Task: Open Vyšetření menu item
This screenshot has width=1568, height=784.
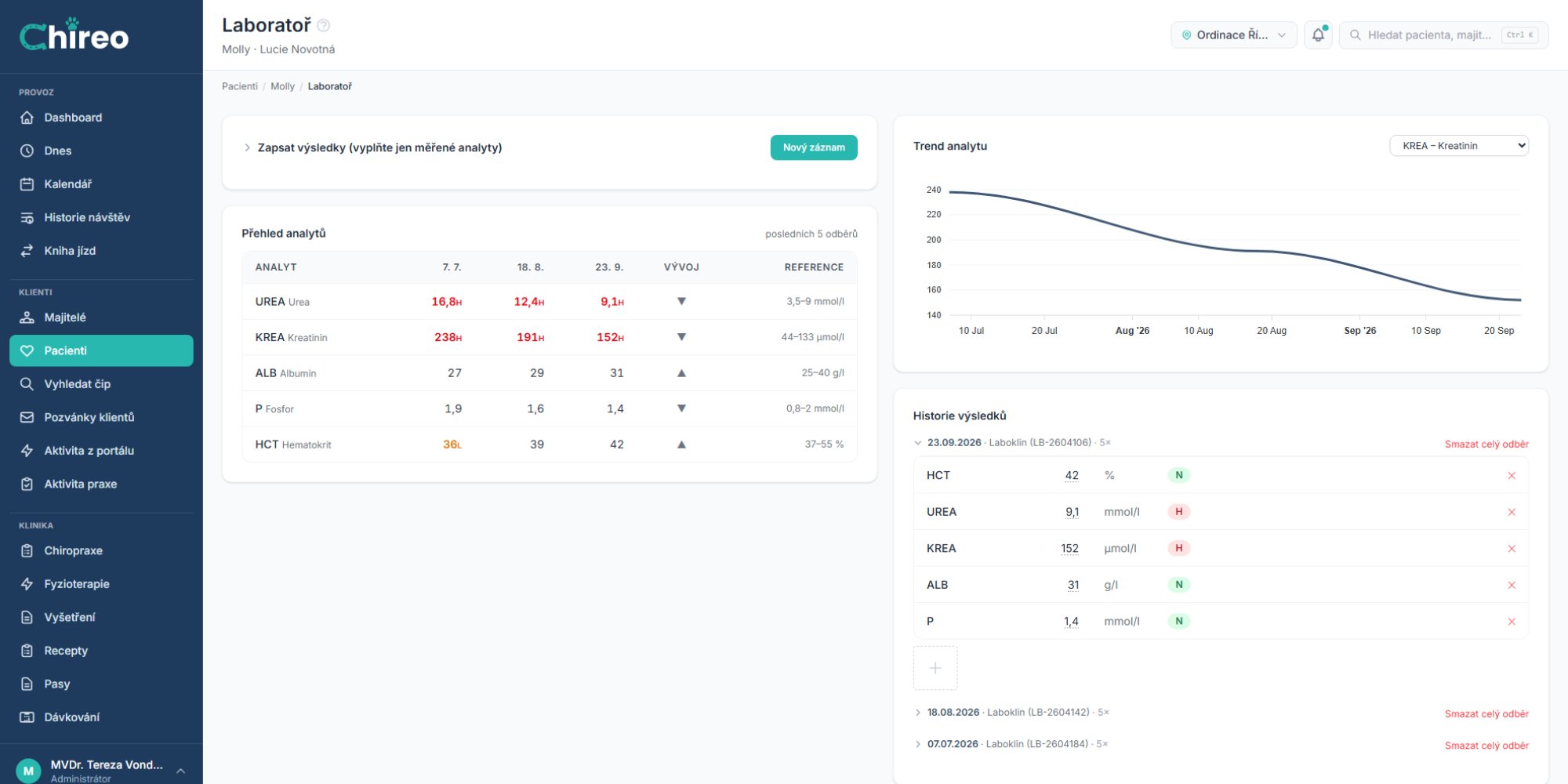Action: click(x=101, y=617)
